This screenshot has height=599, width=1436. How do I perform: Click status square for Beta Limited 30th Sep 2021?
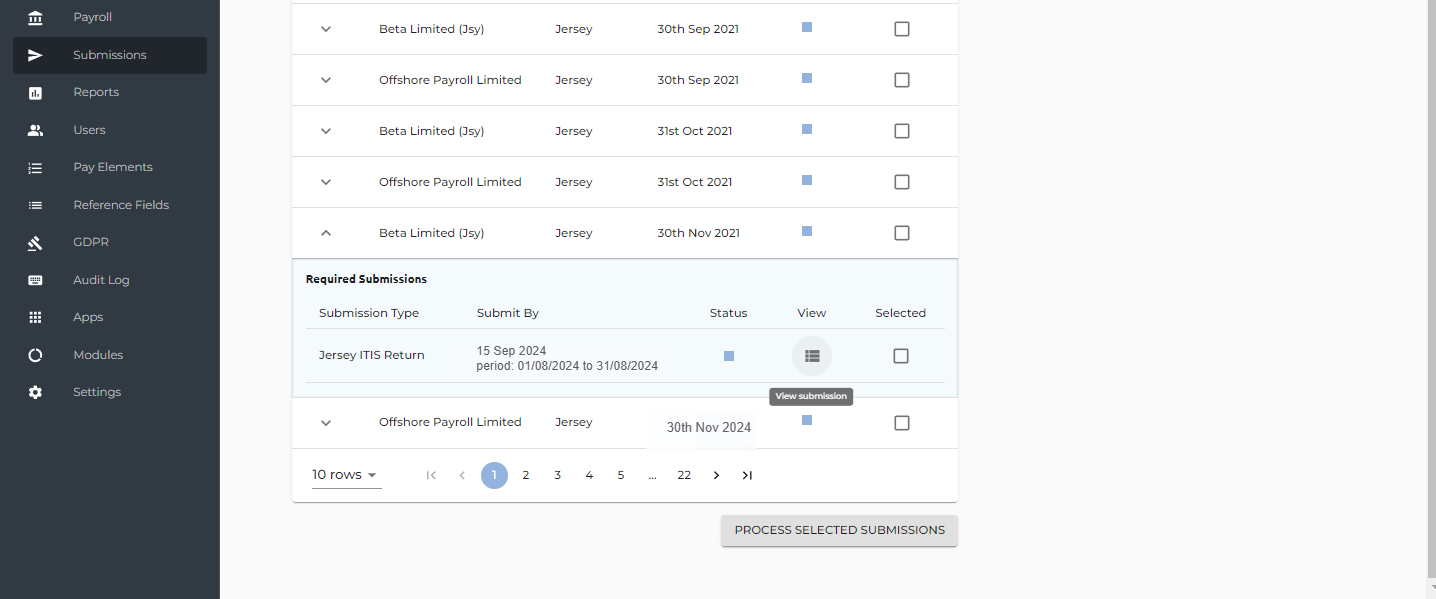807,27
